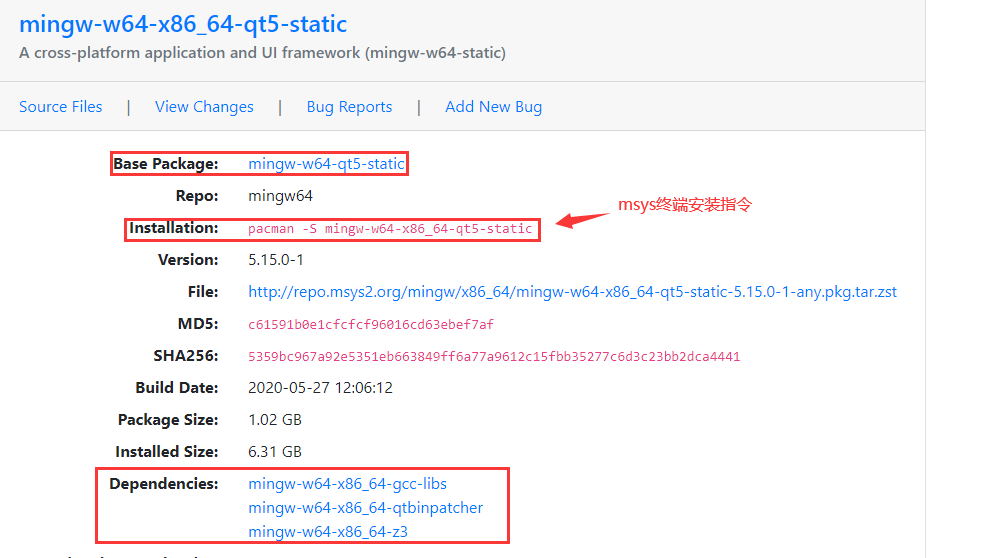The image size is (992, 558).
Task: Open the Source Files link
Action: tap(61, 107)
